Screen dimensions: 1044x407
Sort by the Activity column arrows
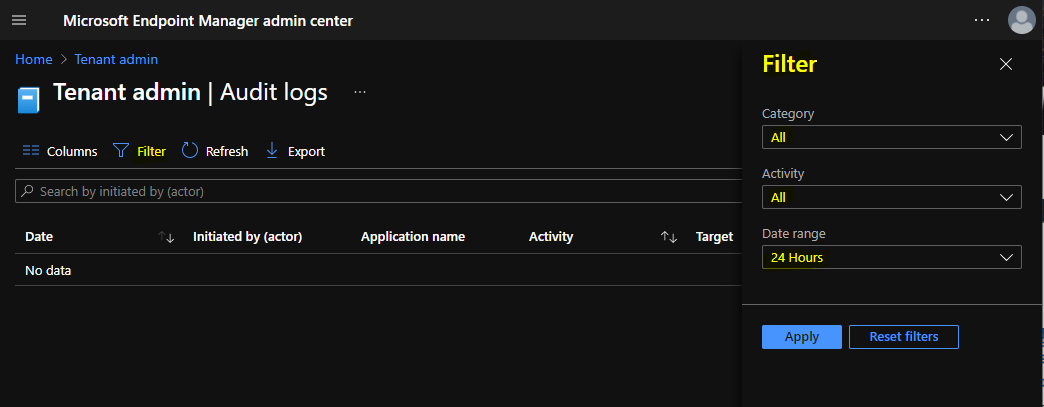click(669, 237)
